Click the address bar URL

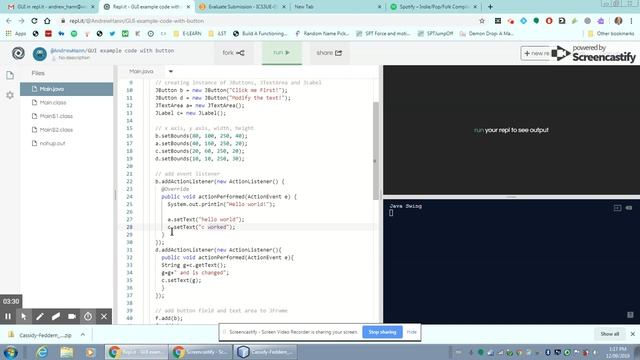136,21
